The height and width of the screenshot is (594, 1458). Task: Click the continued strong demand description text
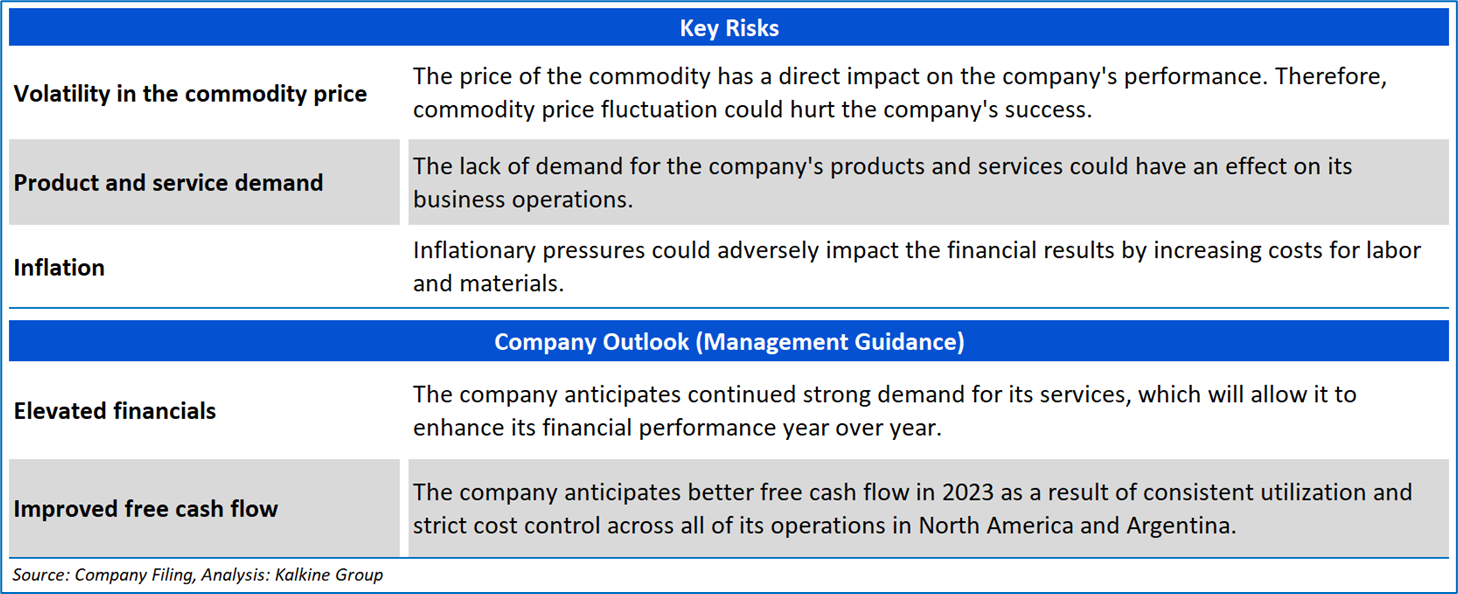pos(884,410)
